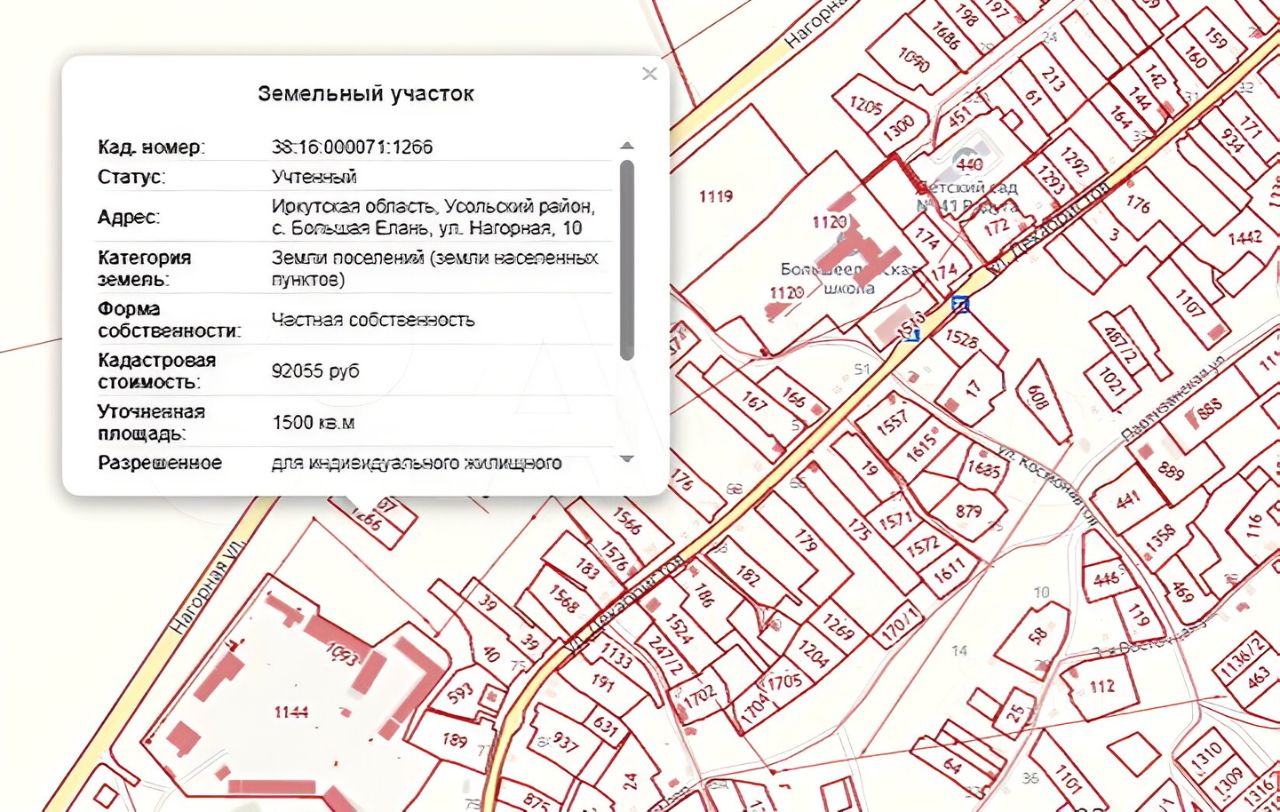Select parcel 1358 on the map
The image size is (1280, 812).
click(1161, 537)
